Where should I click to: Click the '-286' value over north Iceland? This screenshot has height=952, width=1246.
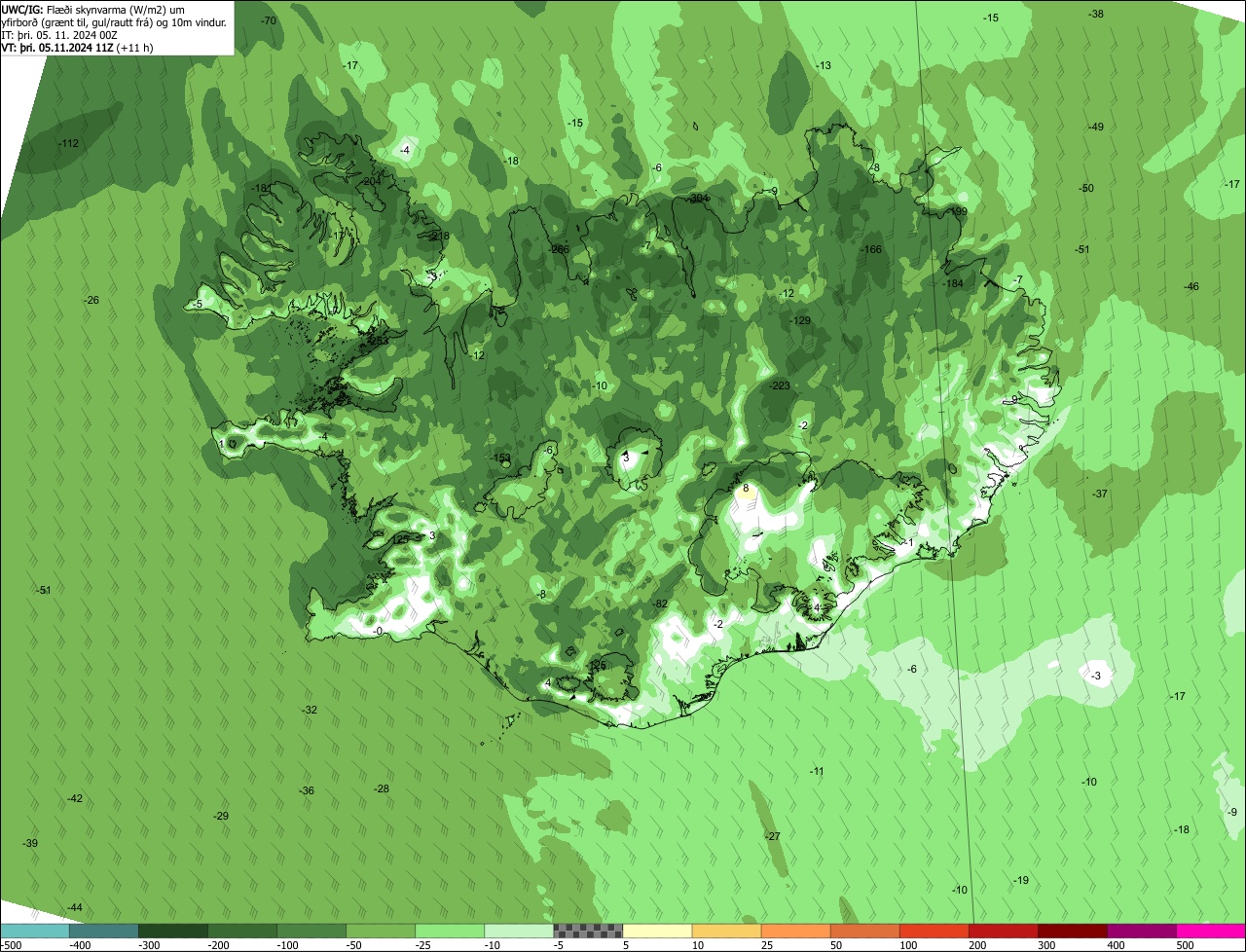(x=559, y=249)
